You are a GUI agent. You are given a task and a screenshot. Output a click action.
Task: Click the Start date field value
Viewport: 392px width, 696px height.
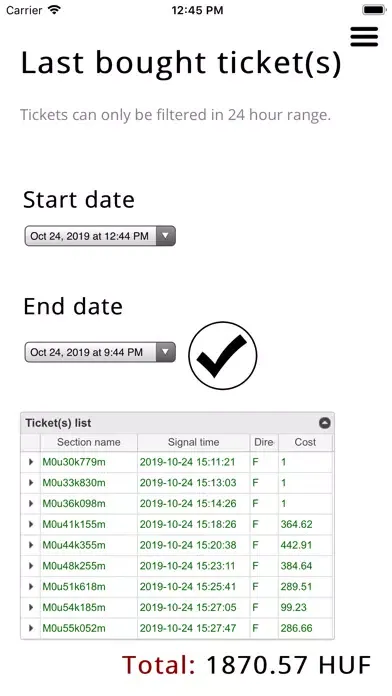(x=91, y=236)
